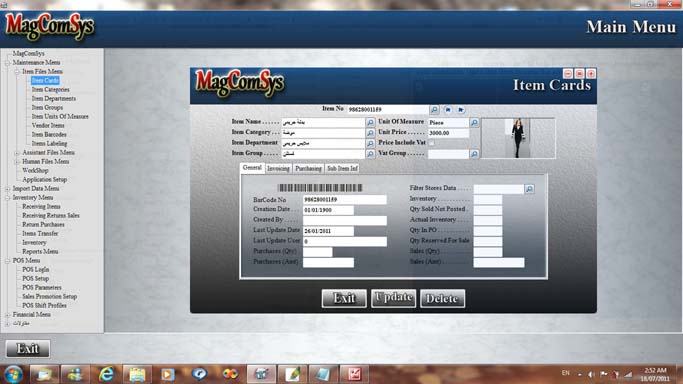The width and height of the screenshot is (683, 384).
Task: Open lookup icon next to Item Group
Action: tap(370, 154)
